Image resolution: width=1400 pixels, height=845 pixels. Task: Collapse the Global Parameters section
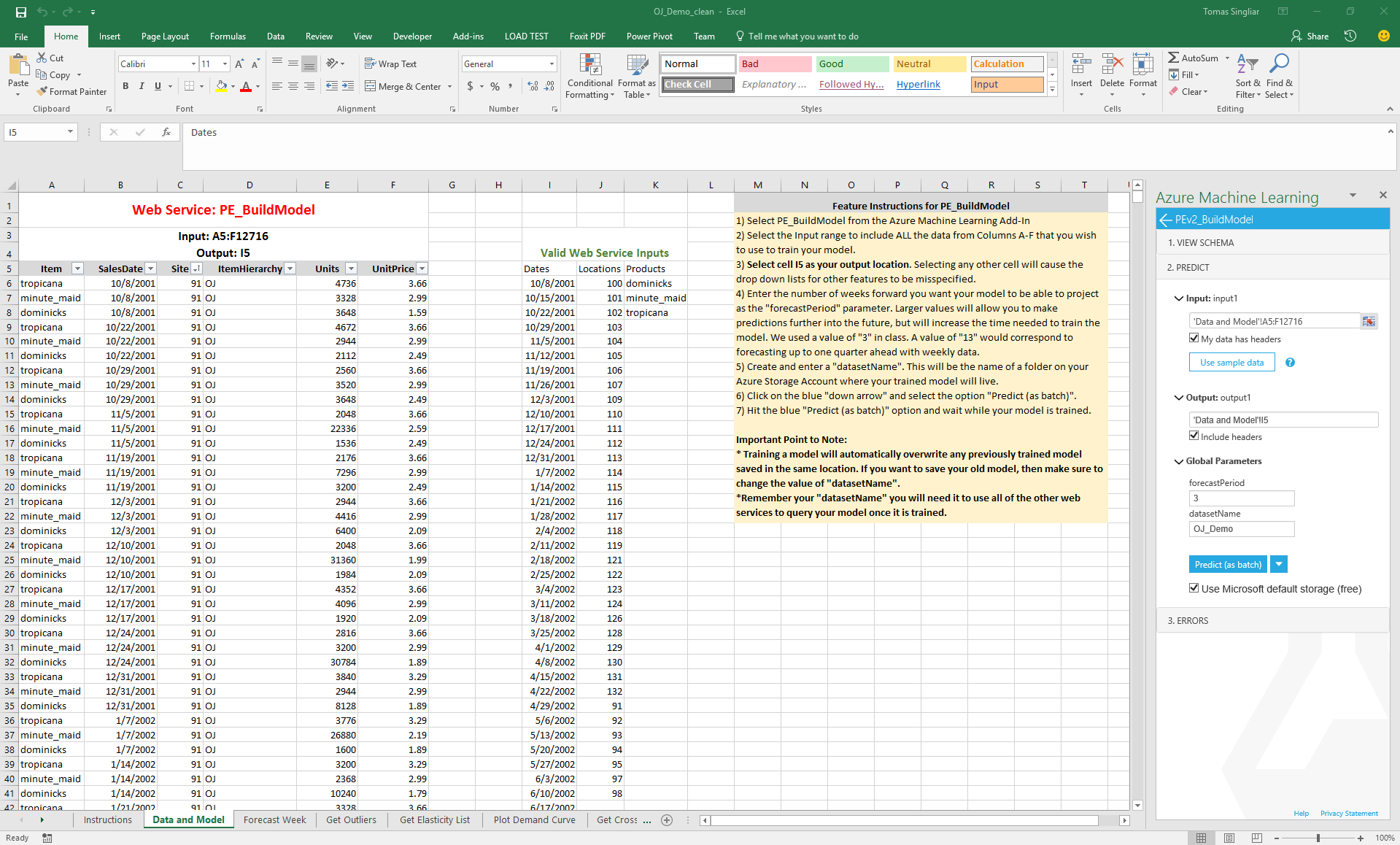pos(1178,461)
